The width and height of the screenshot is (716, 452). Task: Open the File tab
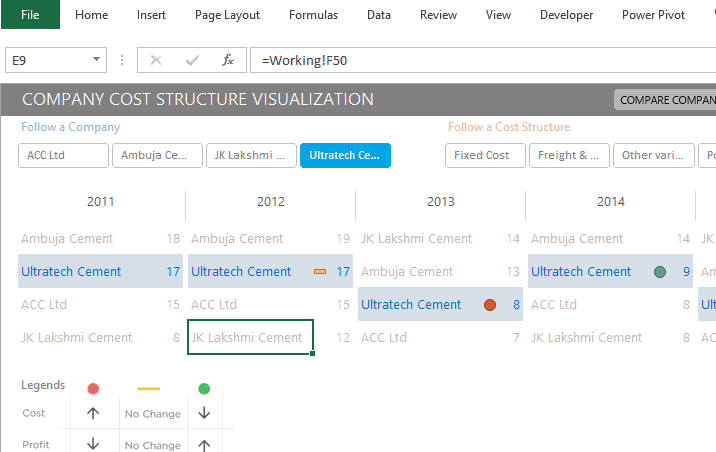click(30, 15)
